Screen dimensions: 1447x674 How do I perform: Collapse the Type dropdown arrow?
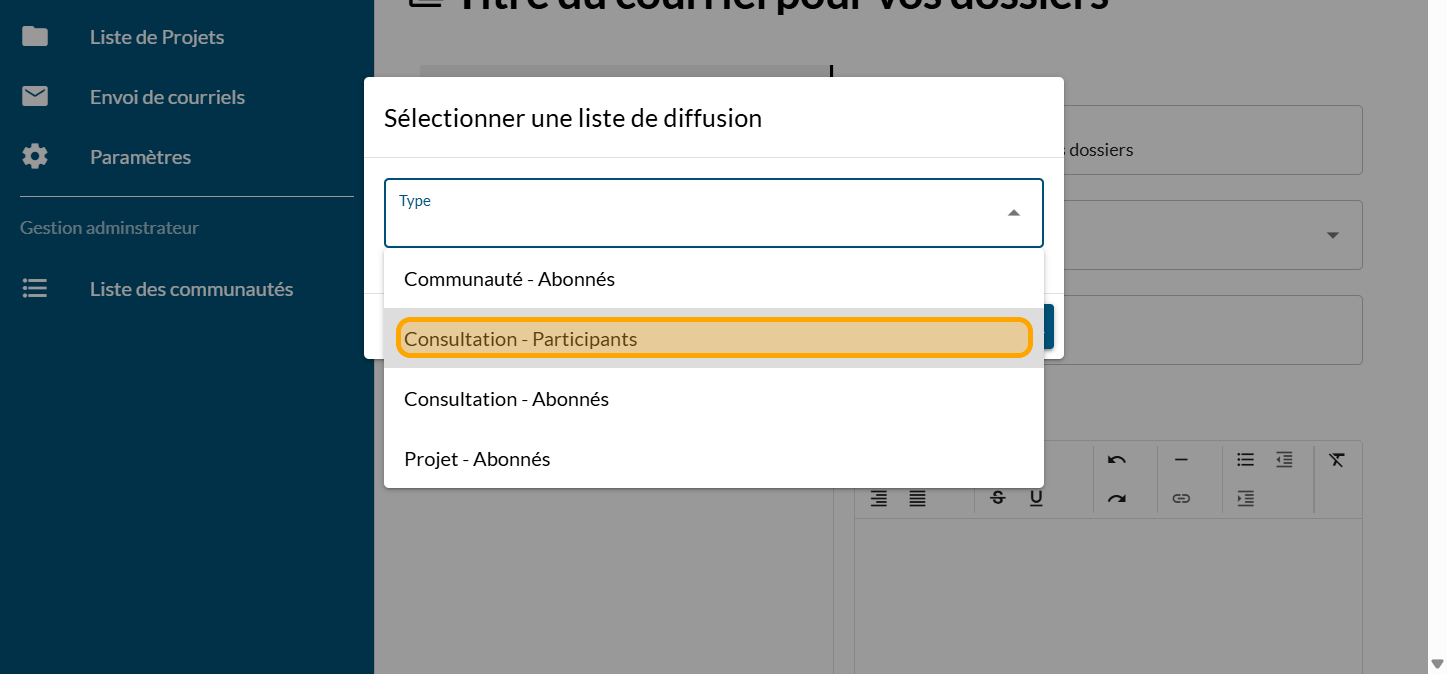pyautogui.click(x=1014, y=213)
